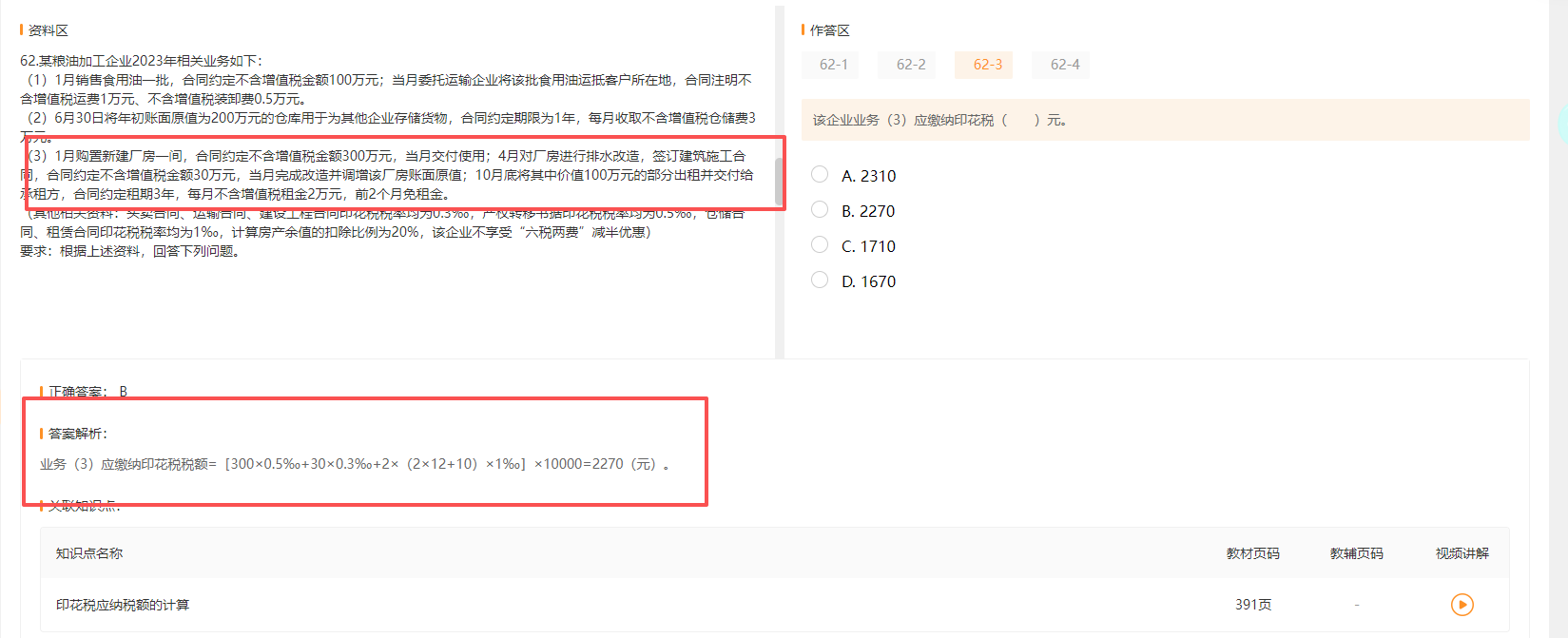Open sub-question tab 62-2

click(910, 65)
